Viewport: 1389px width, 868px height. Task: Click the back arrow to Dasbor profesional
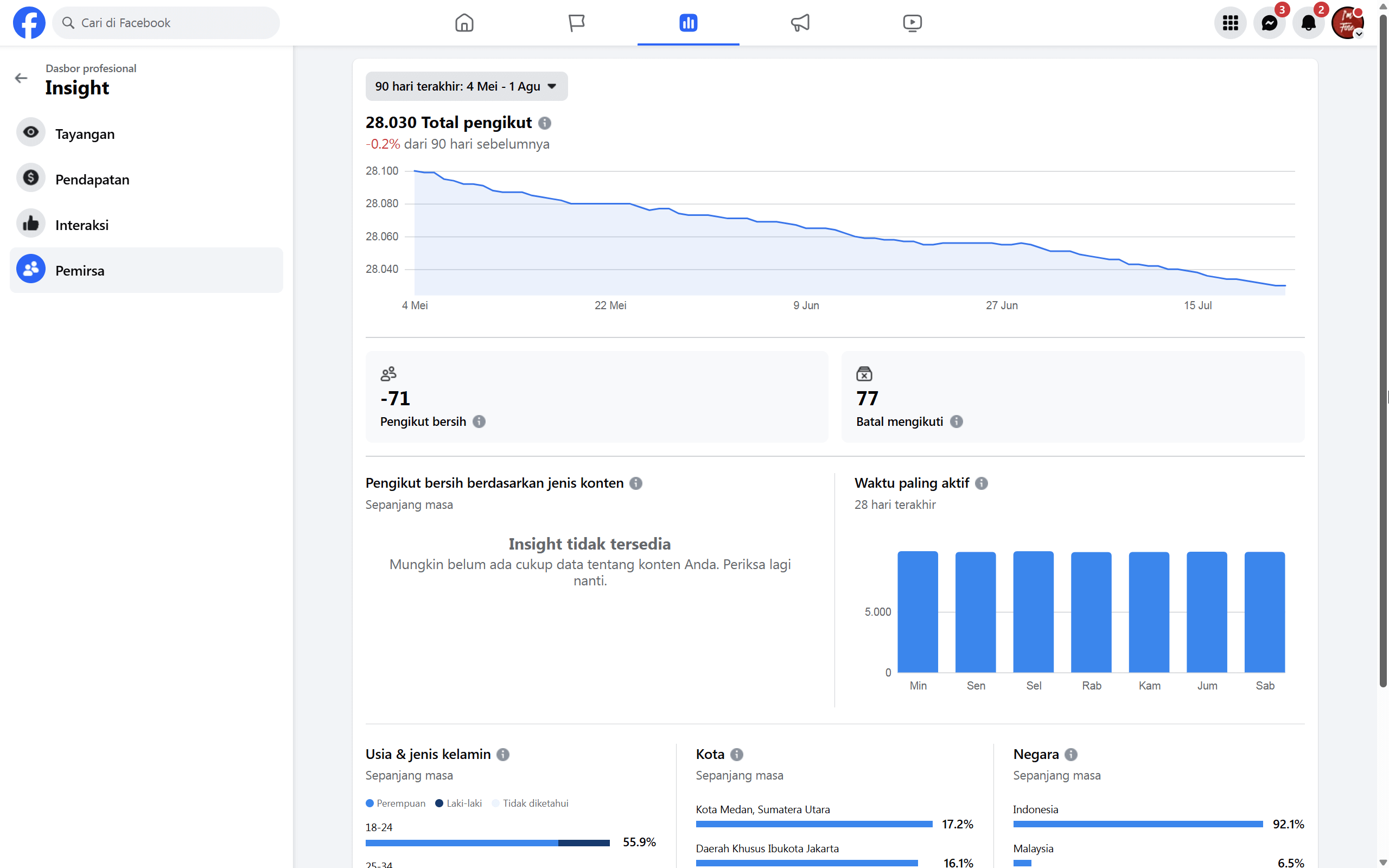[x=21, y=78]
